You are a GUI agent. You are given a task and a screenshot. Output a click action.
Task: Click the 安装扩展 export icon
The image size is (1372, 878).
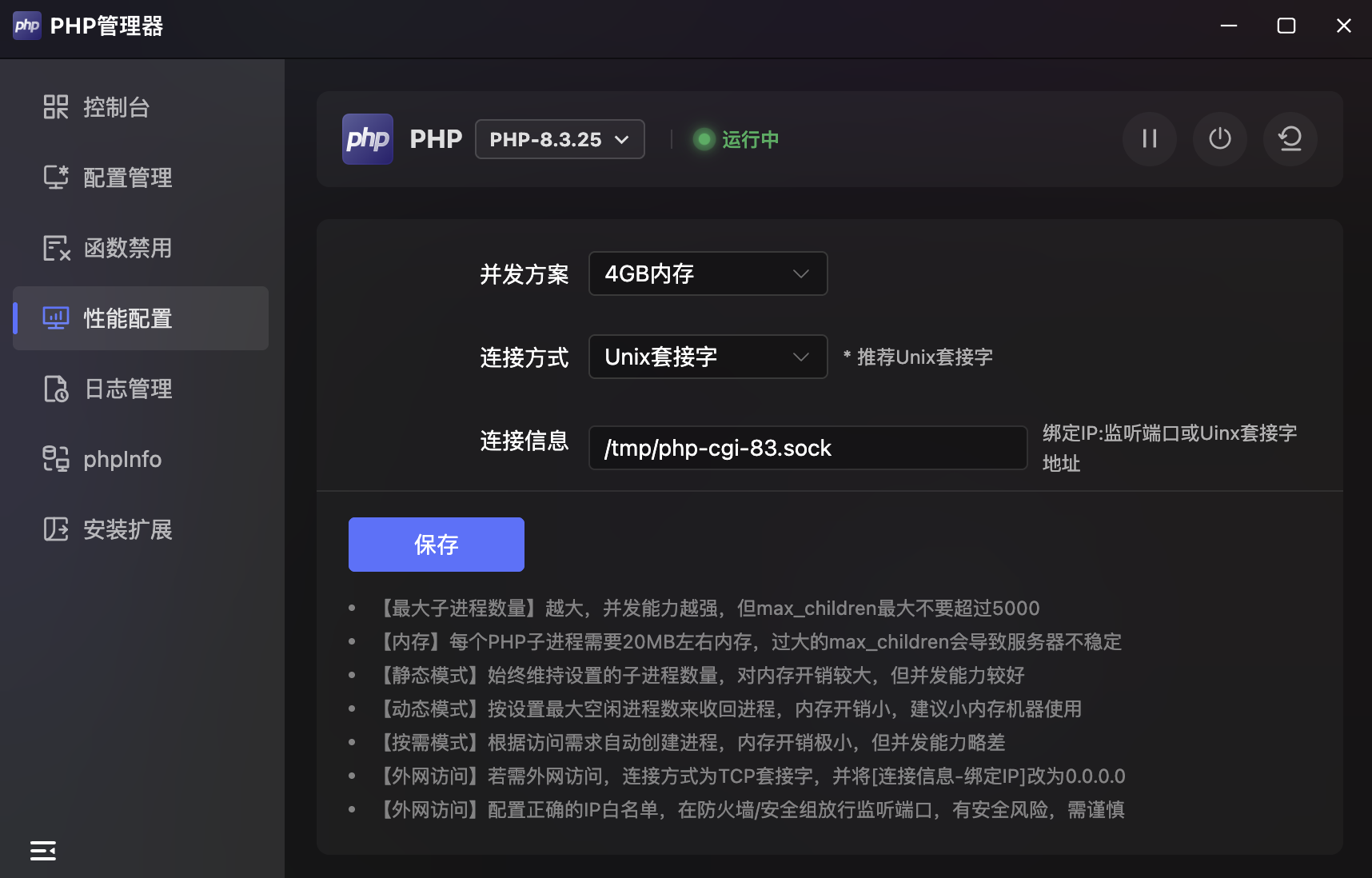click(56, 529)
